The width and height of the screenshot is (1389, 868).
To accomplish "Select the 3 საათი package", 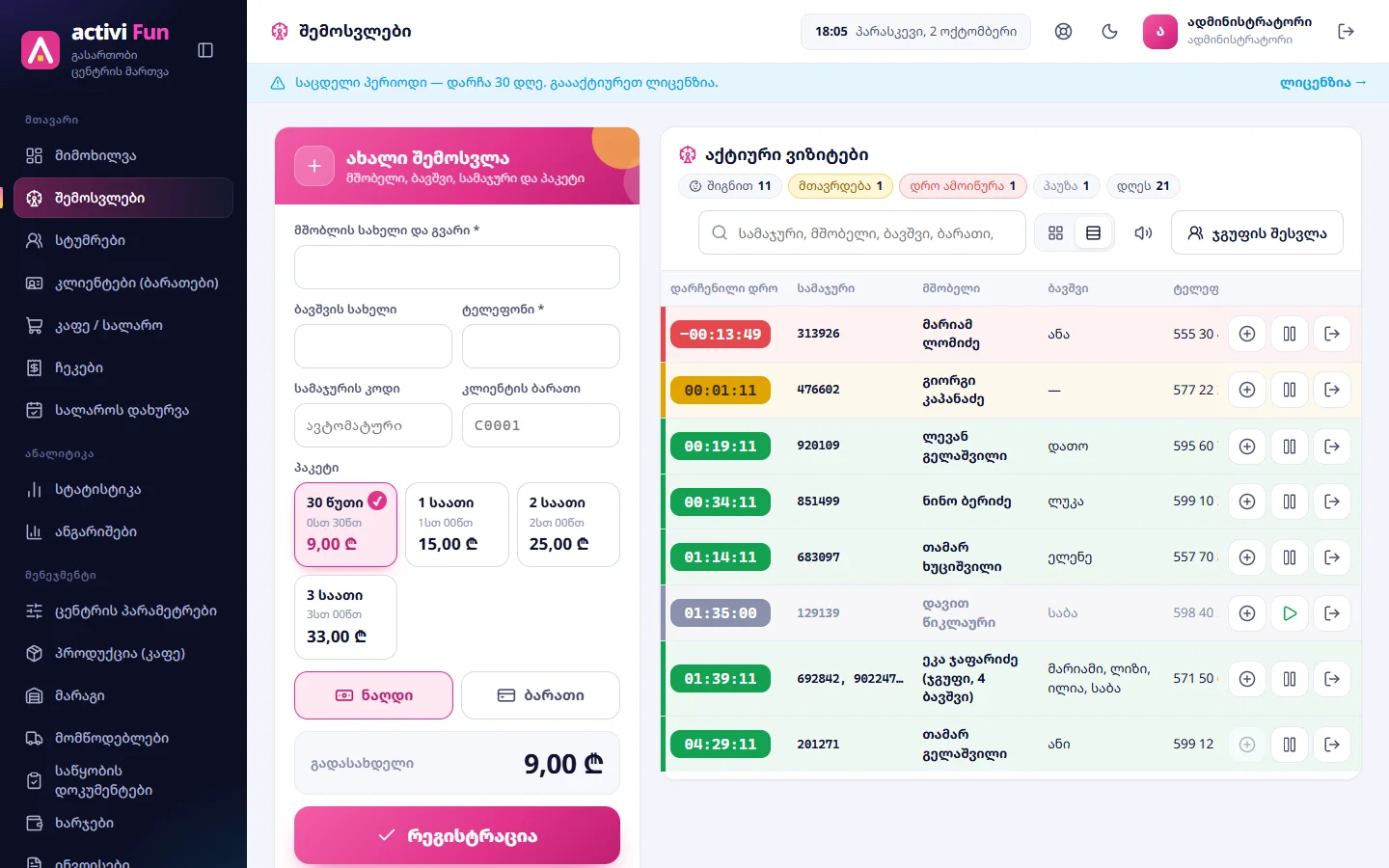I will coord(345,617).
